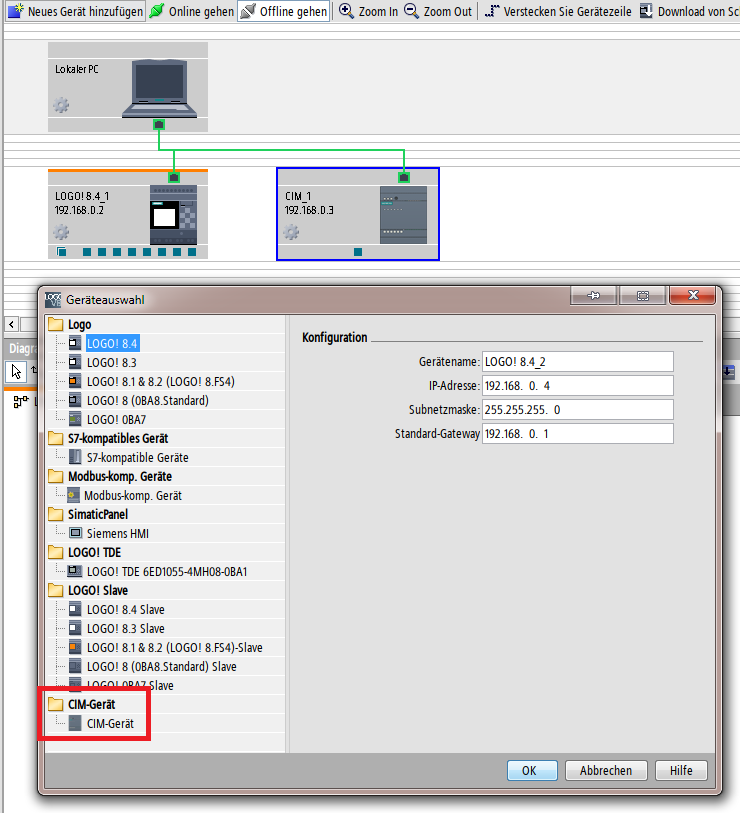Select LOGO! TDE 6ED1055-4MH08-0BA1

pyautogui.click(x=167, y=571)
